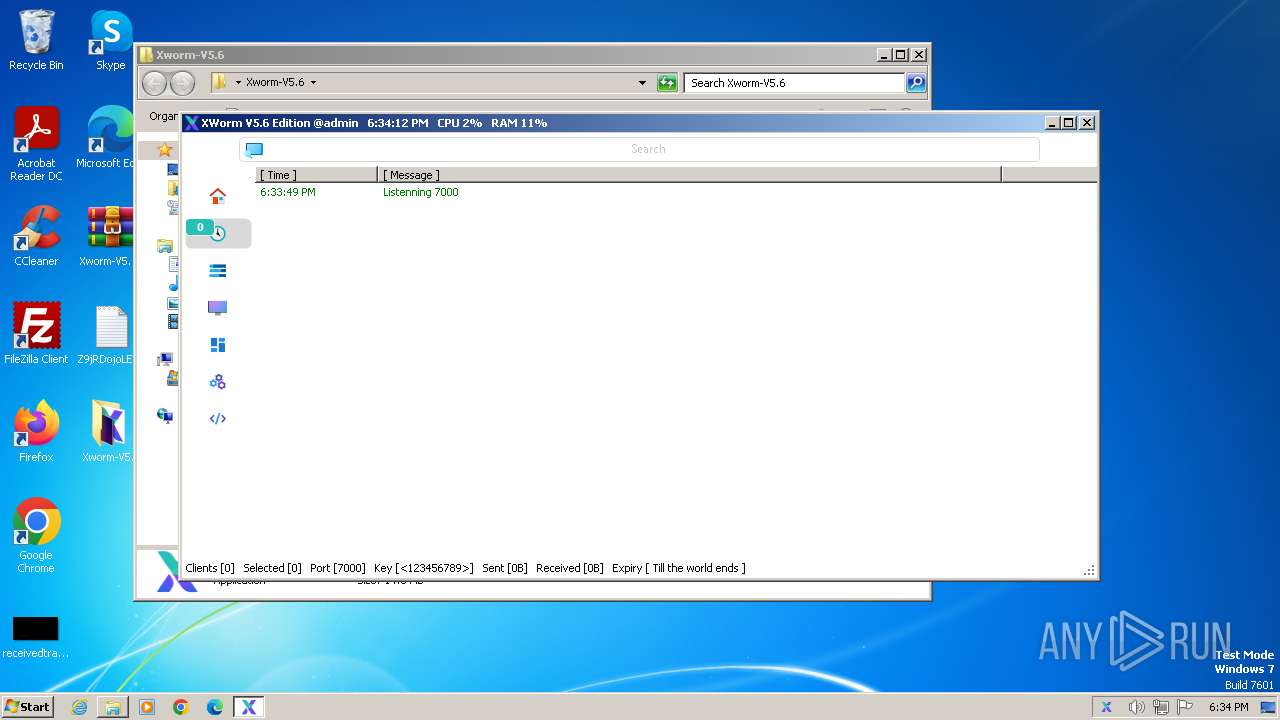Open Media Player from taskbar

(x=147, y=707)
